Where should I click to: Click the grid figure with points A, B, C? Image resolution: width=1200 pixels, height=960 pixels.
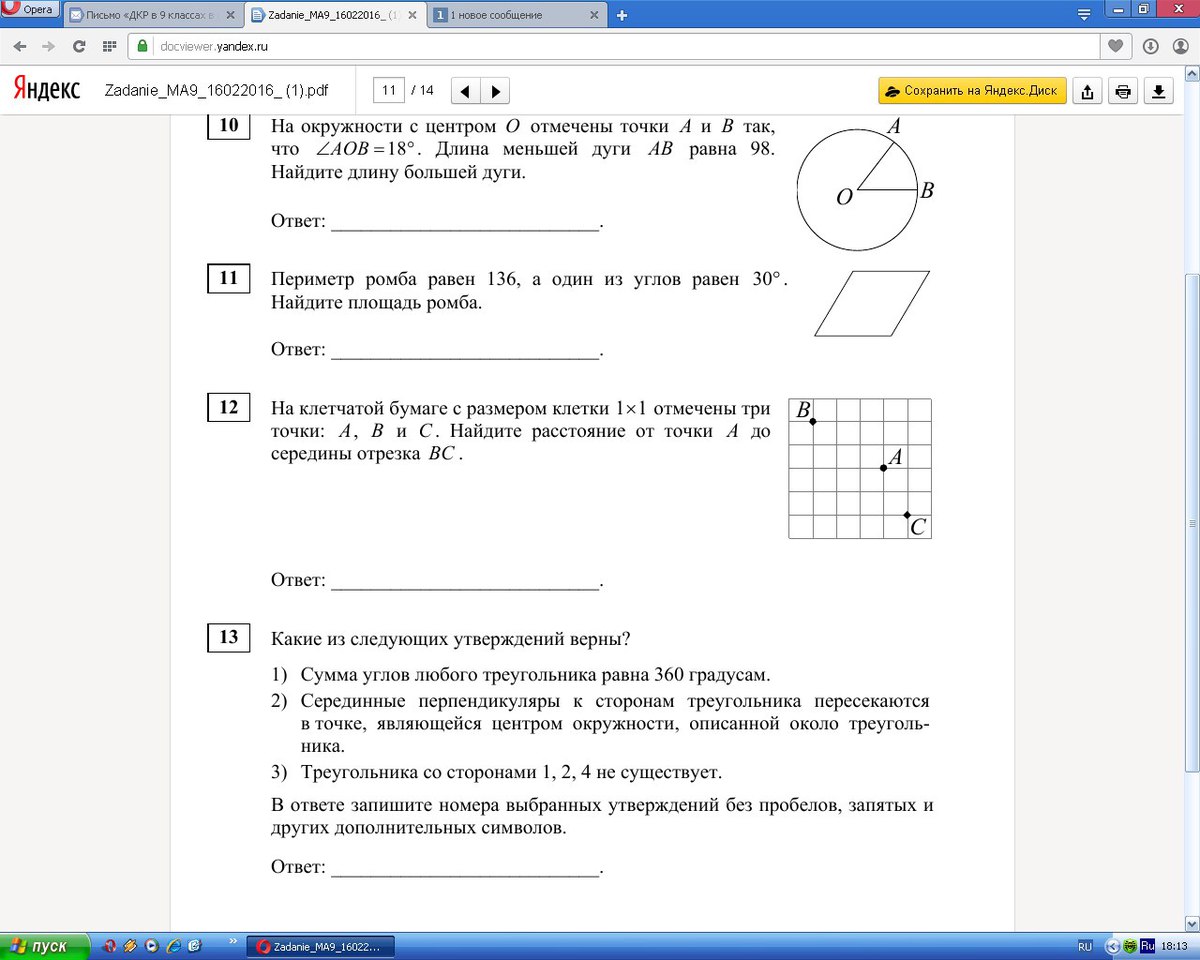click(860, 468)
